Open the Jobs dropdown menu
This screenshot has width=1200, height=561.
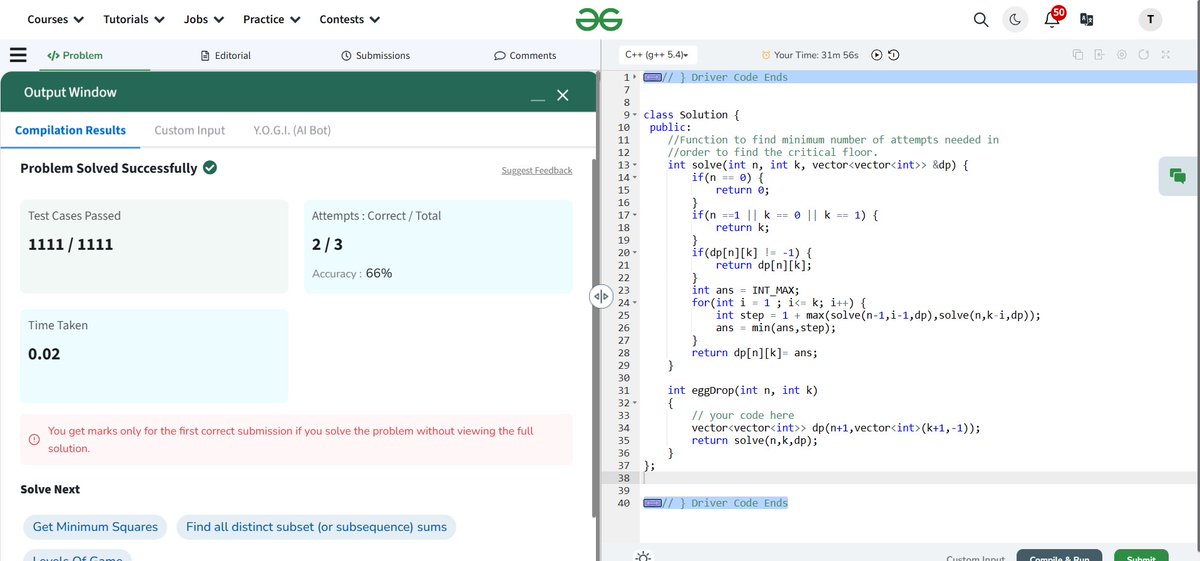coord(204,19)
